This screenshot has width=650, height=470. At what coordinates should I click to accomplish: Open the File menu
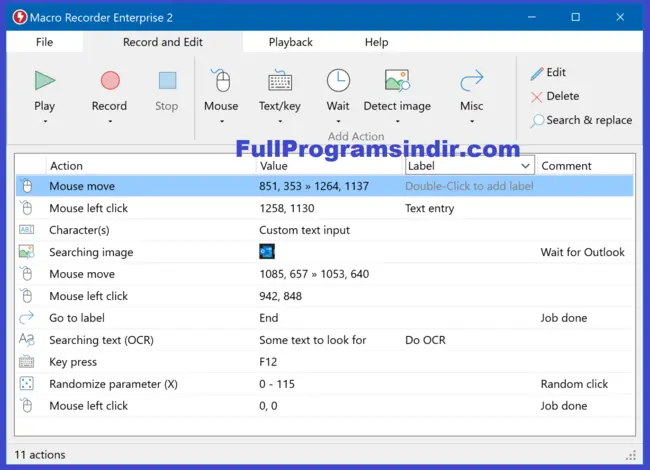[x=44, y=42]
